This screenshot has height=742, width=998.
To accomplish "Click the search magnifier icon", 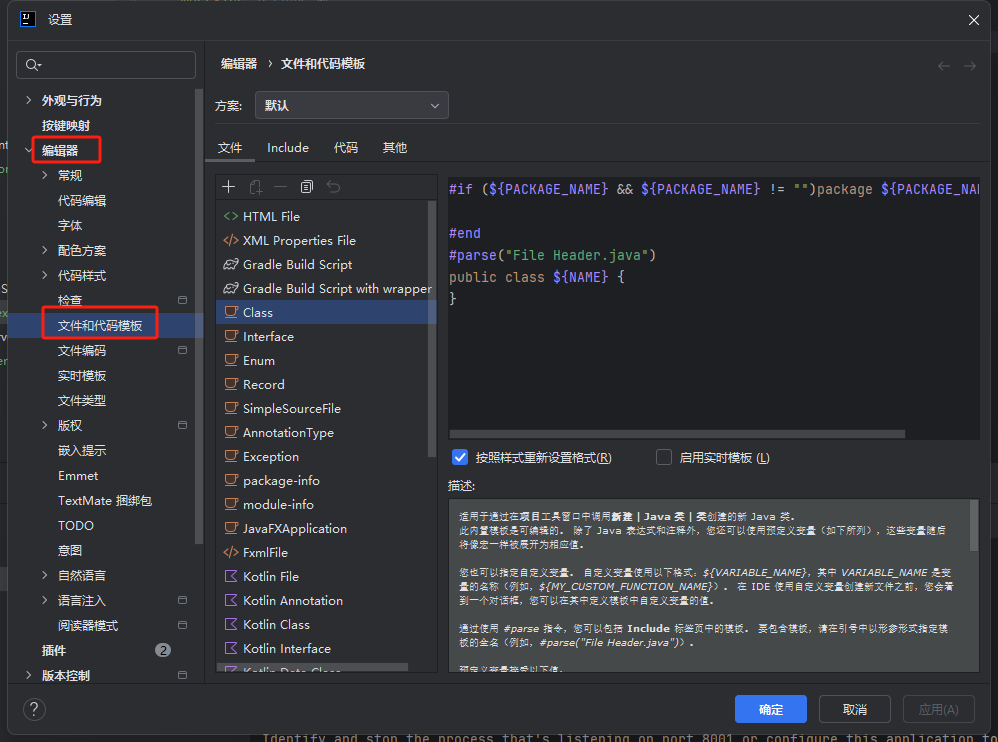I will coord(32,65).
